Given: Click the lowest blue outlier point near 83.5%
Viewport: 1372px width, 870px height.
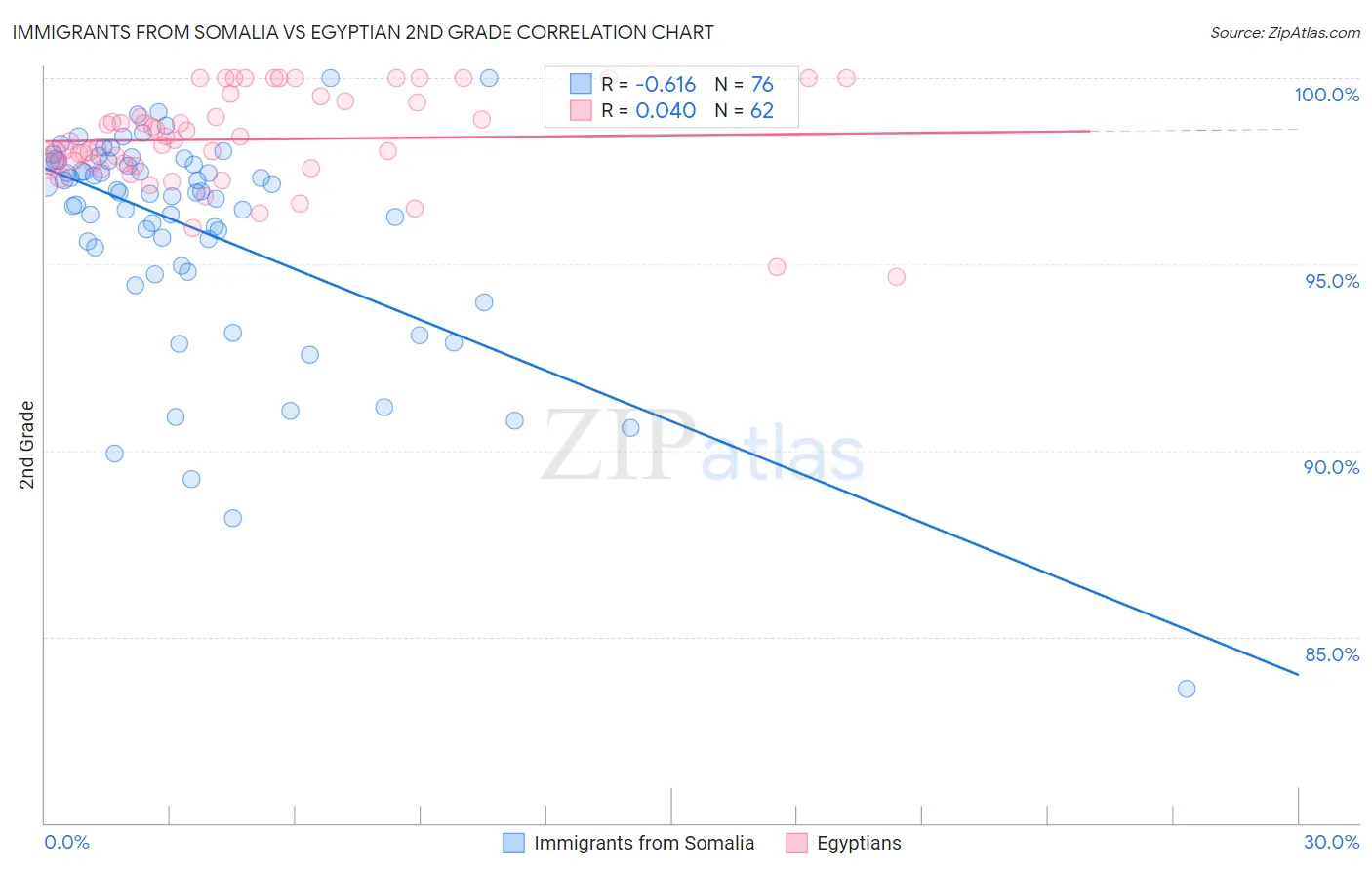Looking at the screenshot, I should click(1187, 689).
